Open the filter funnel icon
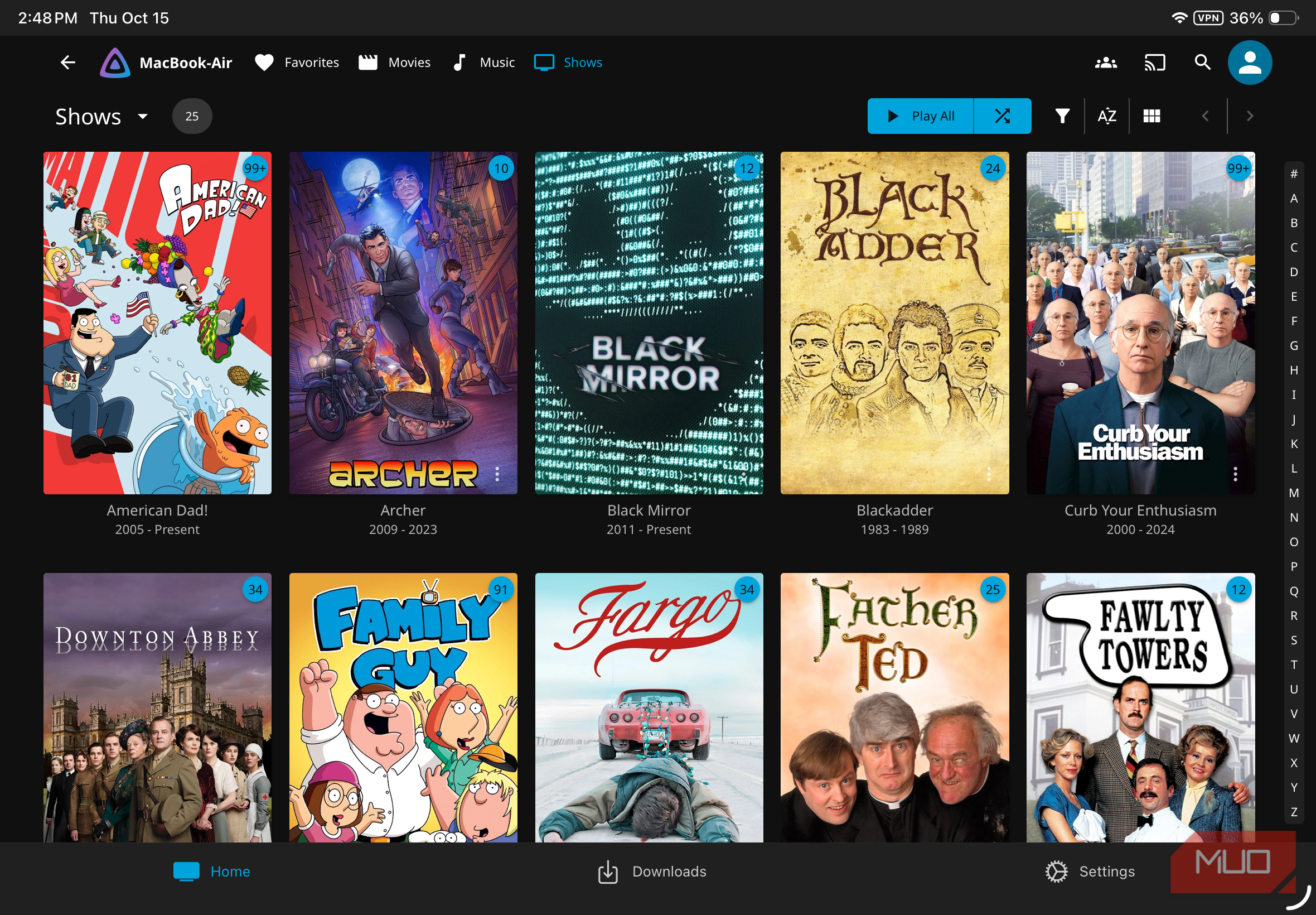This screenshot has width=1316, height=915. tap(1062, 117)
